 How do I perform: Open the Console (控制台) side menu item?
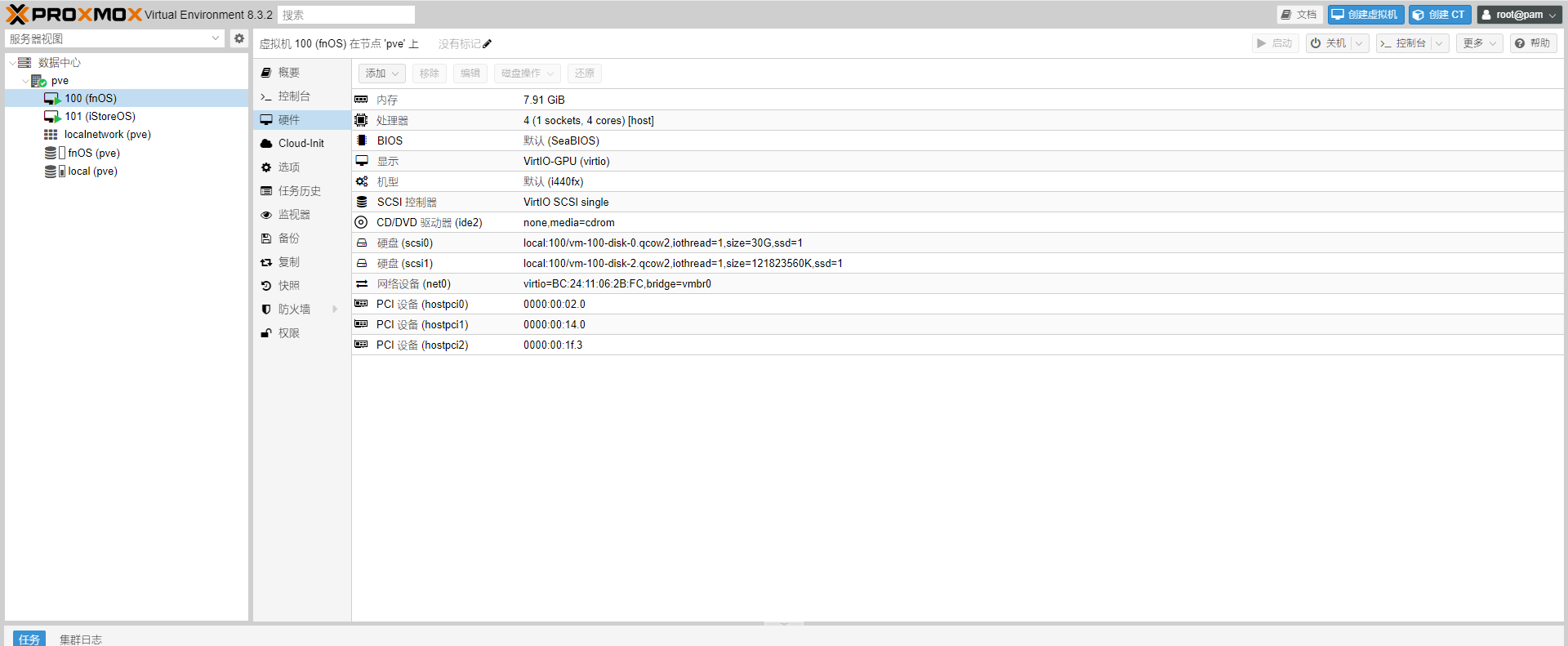pos(302,96)
